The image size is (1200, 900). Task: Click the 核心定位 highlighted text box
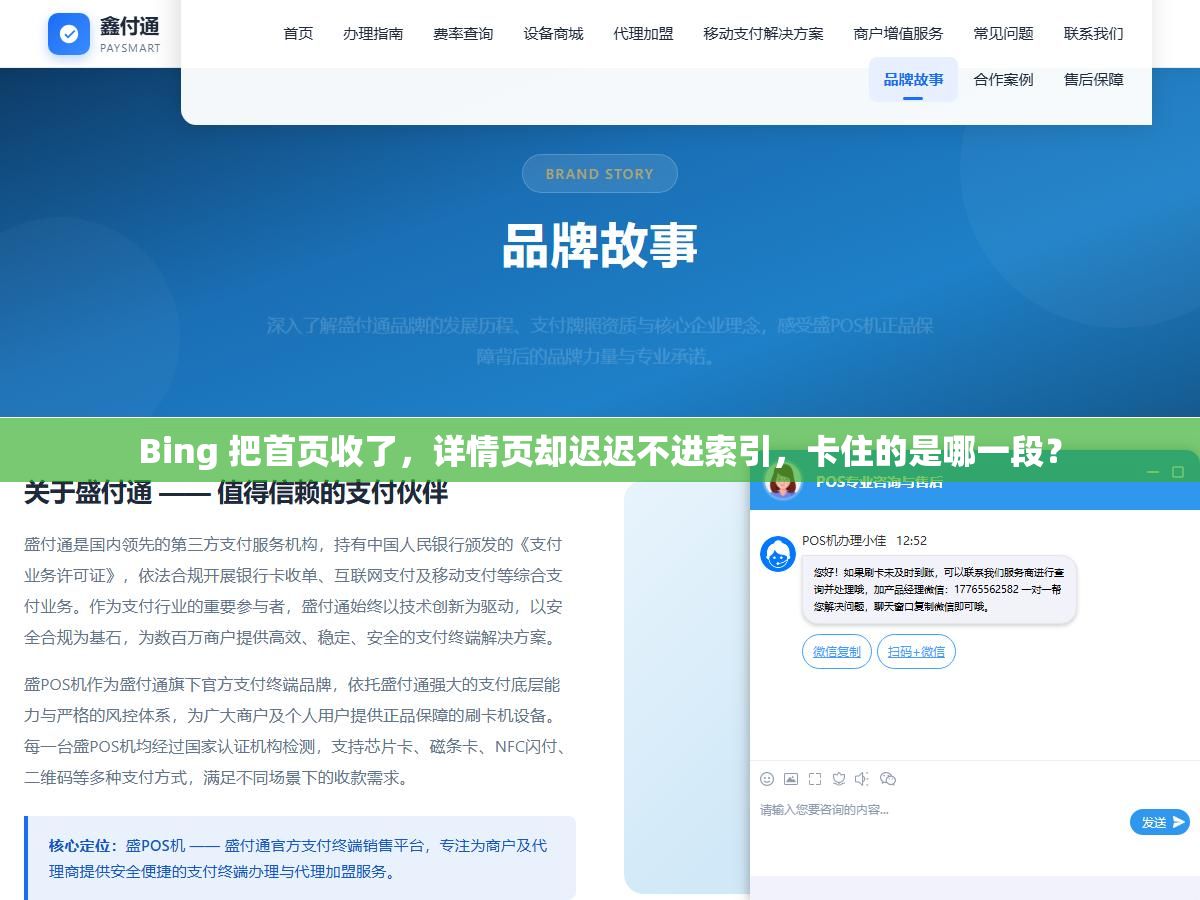tap(300, 858)
